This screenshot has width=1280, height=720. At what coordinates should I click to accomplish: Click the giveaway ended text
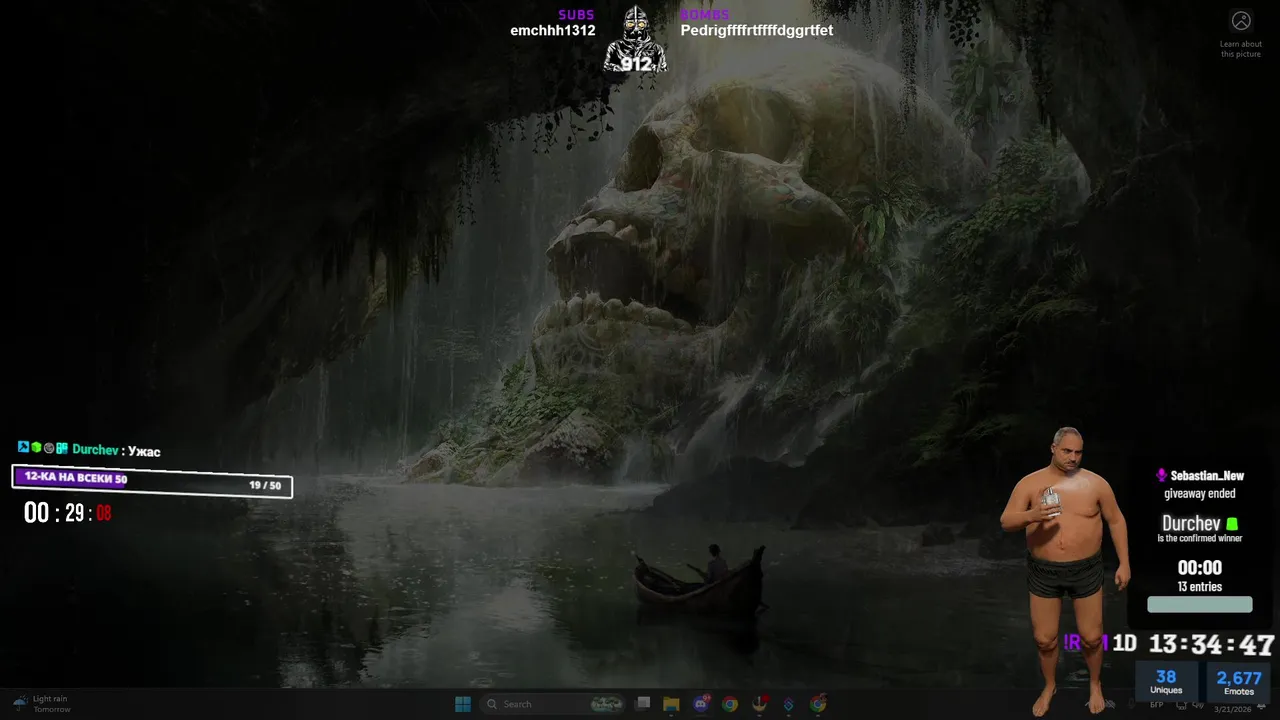1200,494
